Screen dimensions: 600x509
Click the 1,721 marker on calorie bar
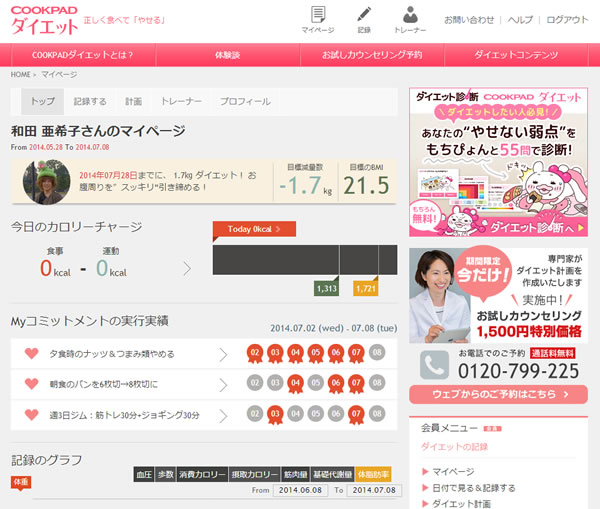pos(366,288)
